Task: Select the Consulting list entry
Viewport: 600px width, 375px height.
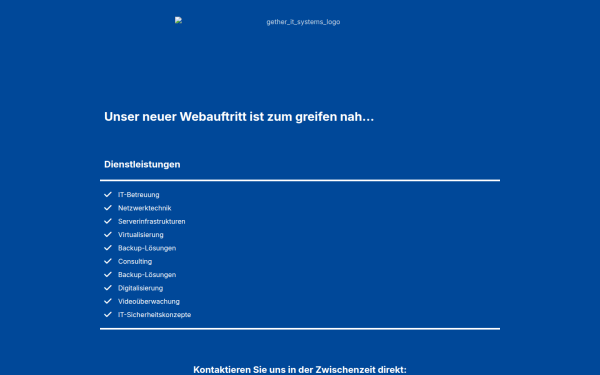Action: [135, 262]
